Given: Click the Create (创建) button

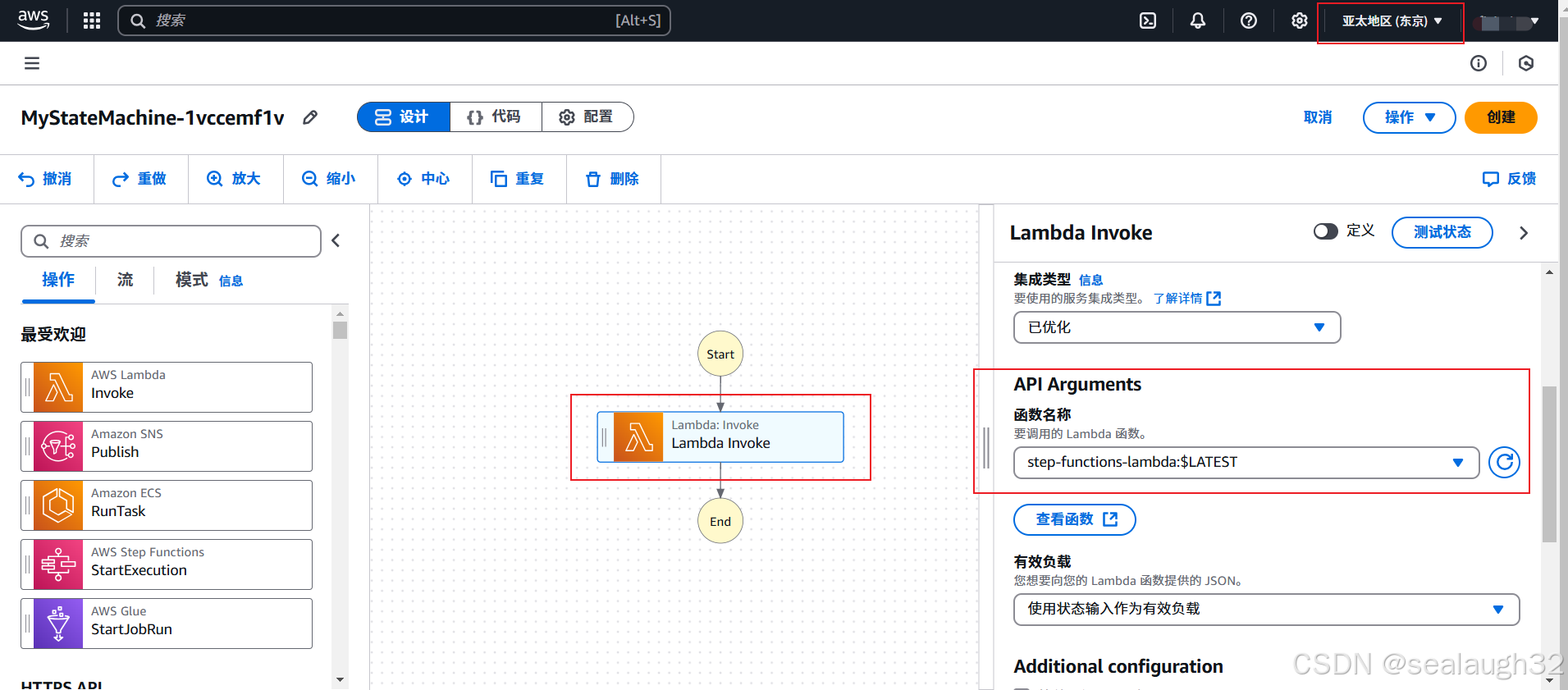Looking at the screenshot, I should pos(1501,117).
